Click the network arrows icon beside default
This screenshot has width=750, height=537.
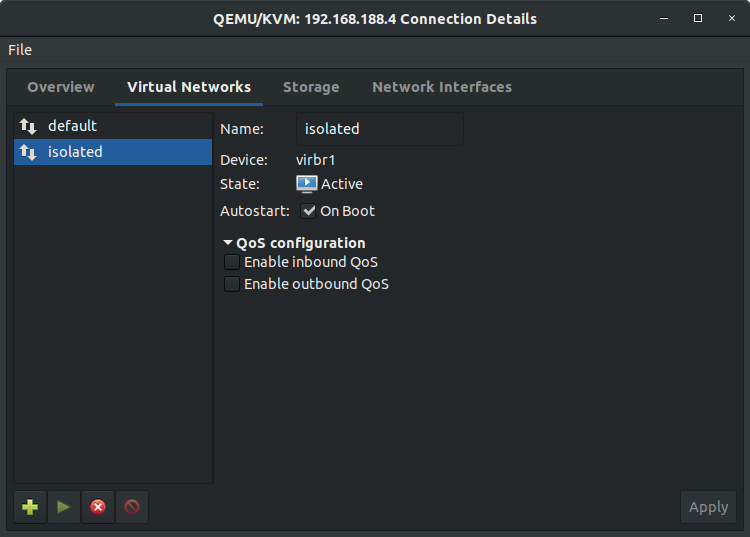(28, 126)
